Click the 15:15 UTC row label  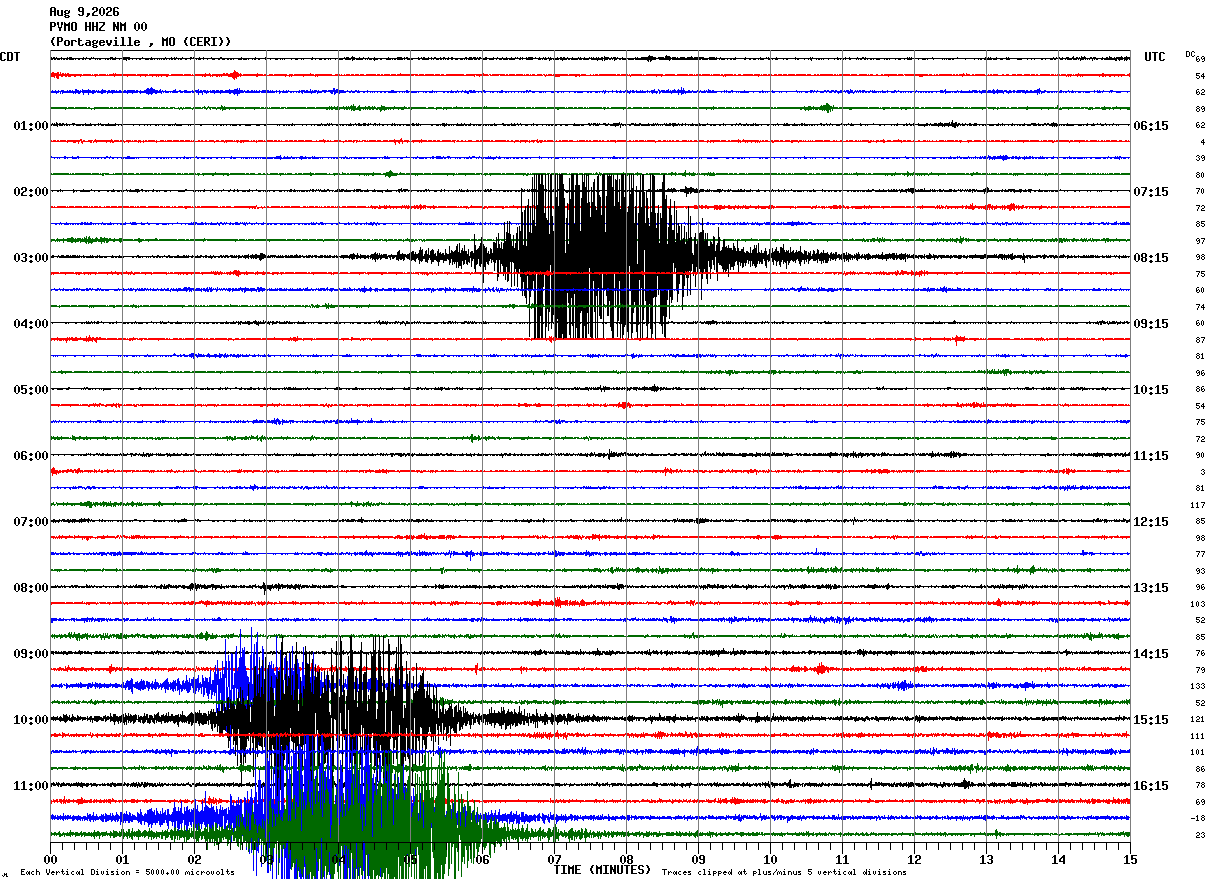tap(1150, 720)
